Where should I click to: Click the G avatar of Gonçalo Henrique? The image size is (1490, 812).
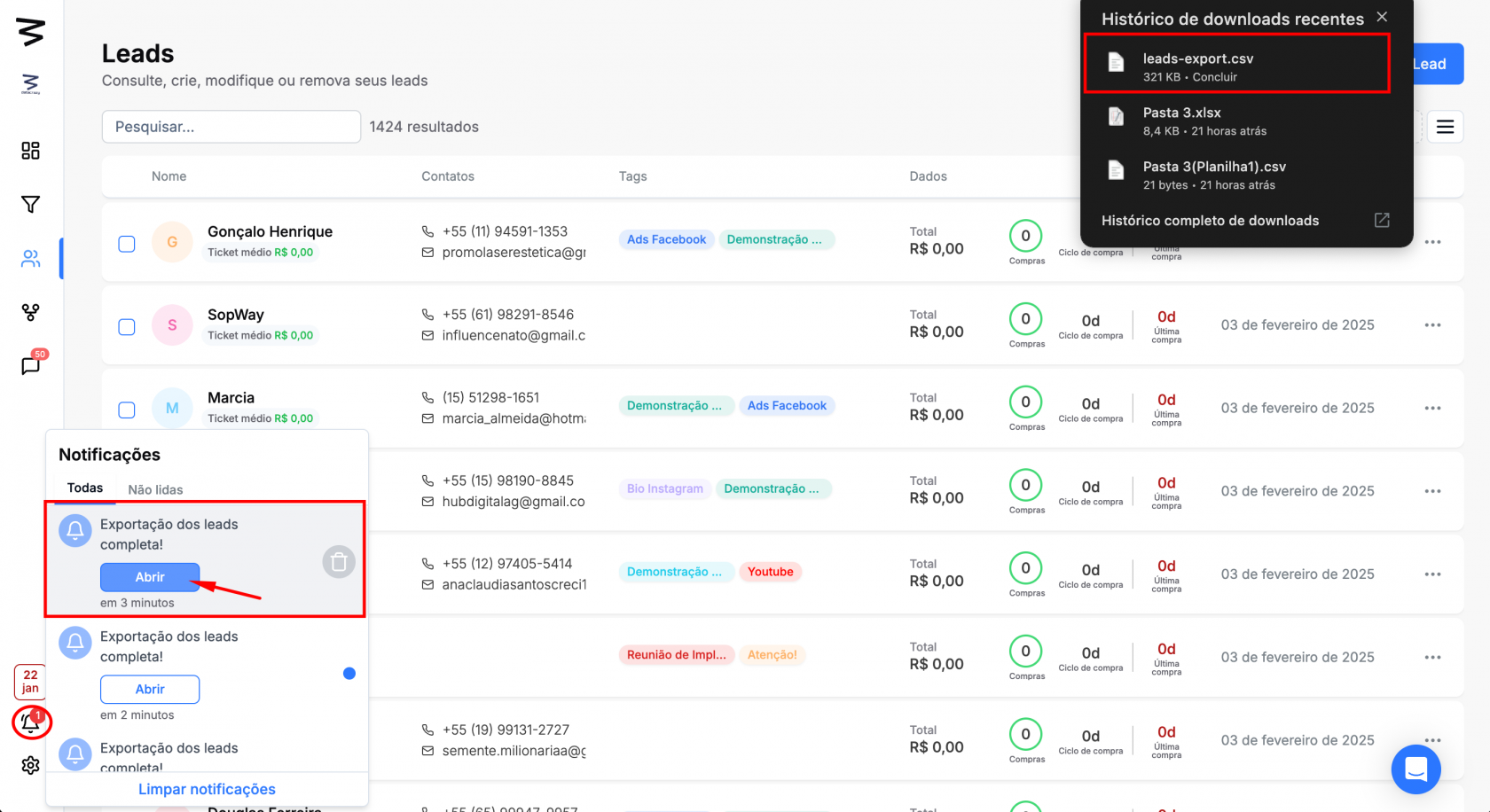tap(172, 242)
